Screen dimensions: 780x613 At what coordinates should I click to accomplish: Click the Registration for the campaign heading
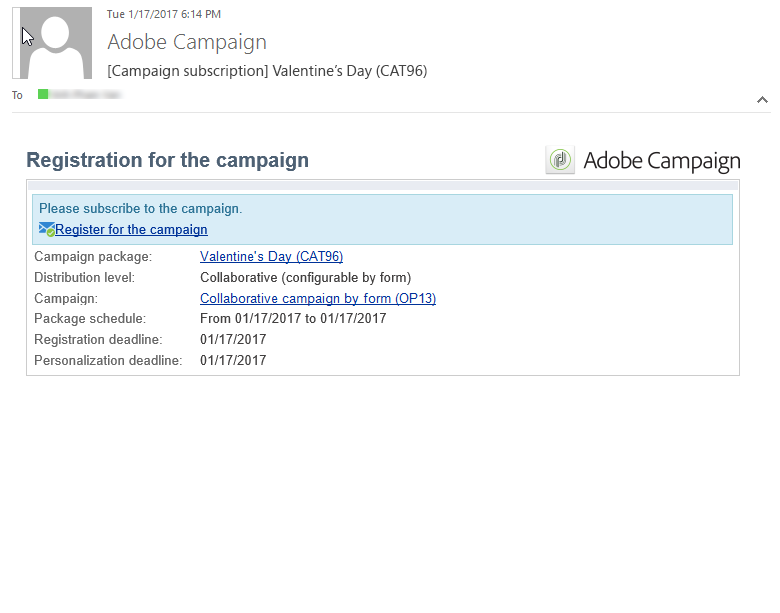pos(167,160)
